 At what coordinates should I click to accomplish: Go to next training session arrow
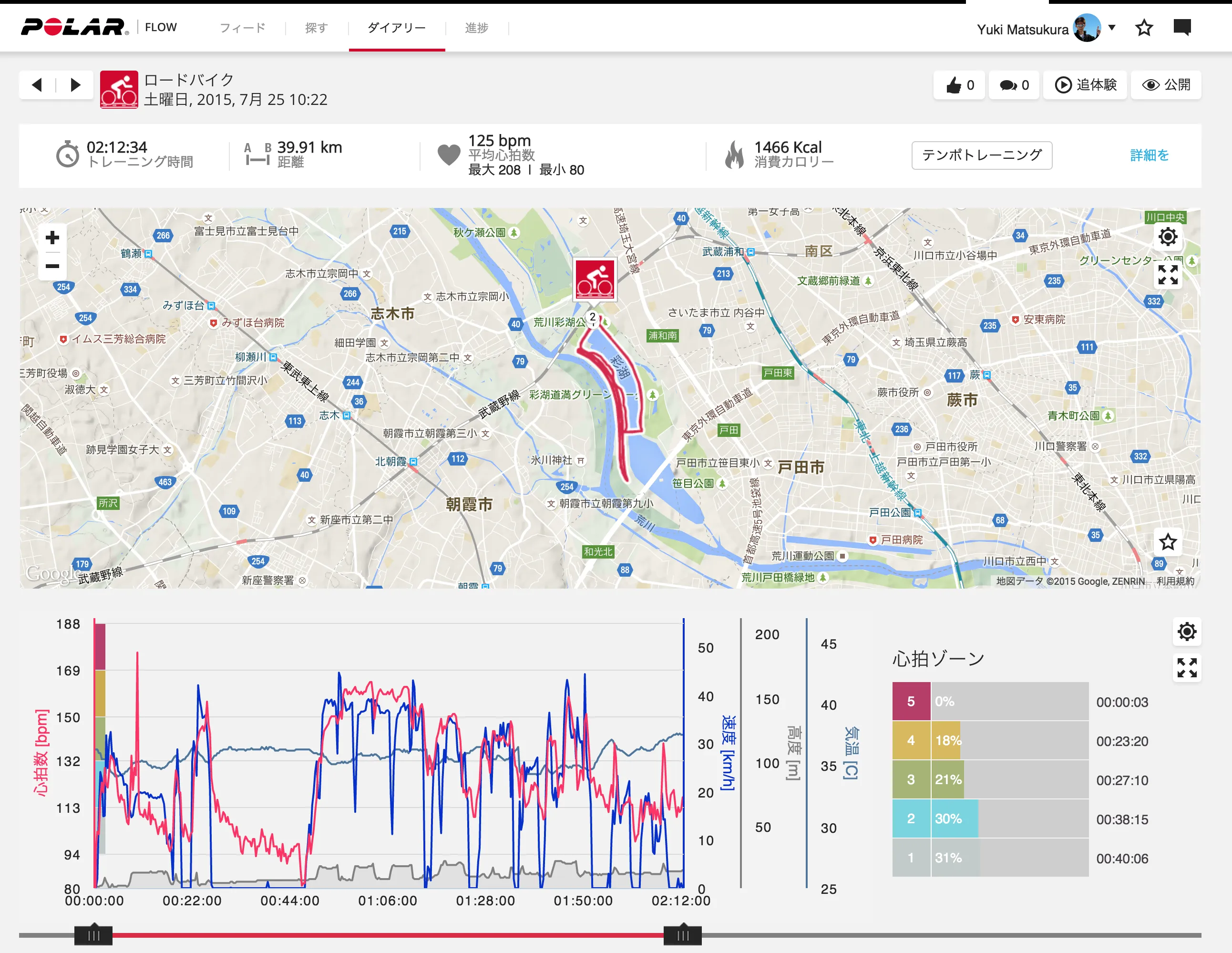pyautogui.click(x=75, y=85)
